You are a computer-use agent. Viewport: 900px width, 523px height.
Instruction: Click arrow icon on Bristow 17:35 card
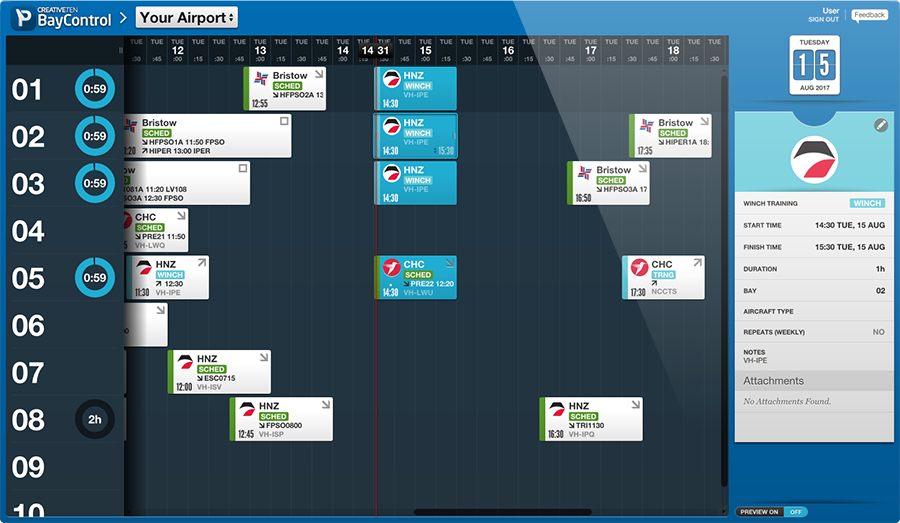point(704,121)
